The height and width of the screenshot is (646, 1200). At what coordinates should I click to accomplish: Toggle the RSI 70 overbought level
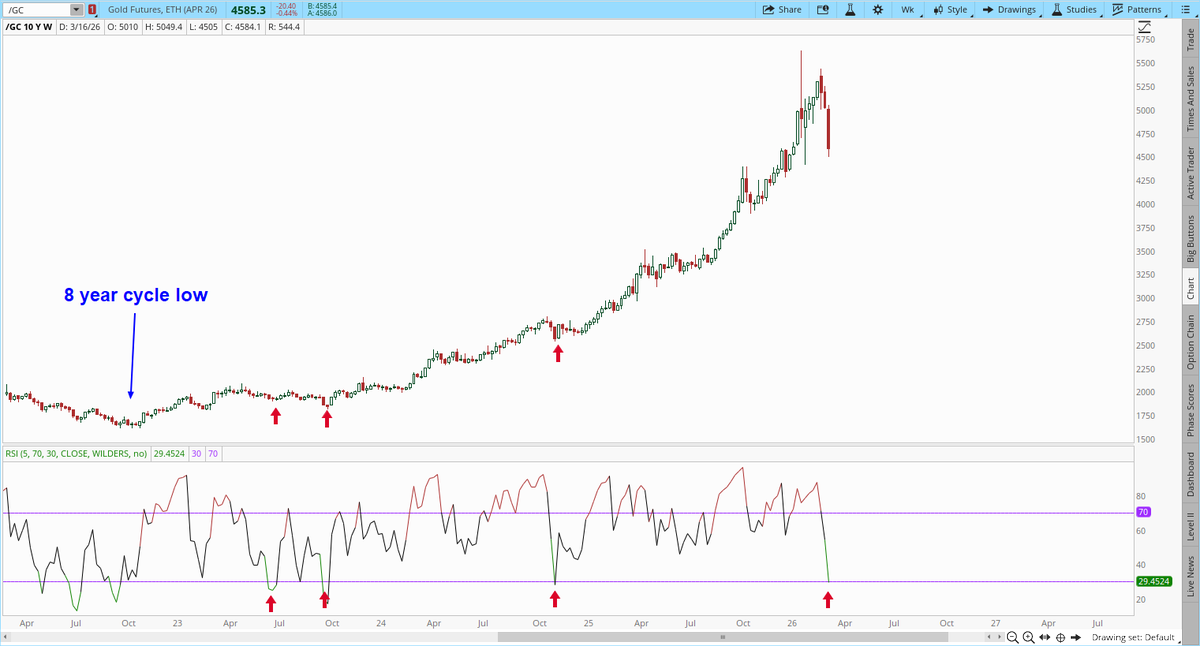(x=212, y=454)
